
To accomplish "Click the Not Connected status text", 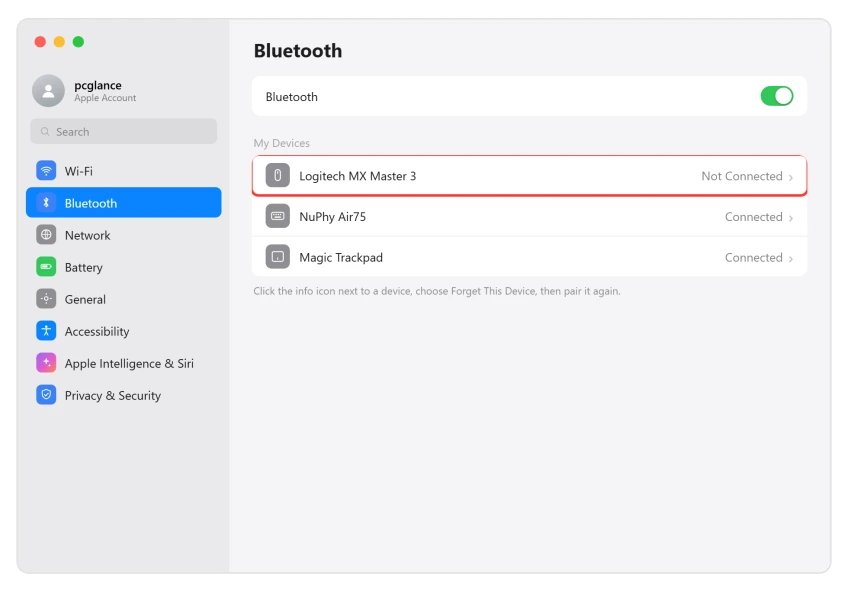I will coord(742,176).
